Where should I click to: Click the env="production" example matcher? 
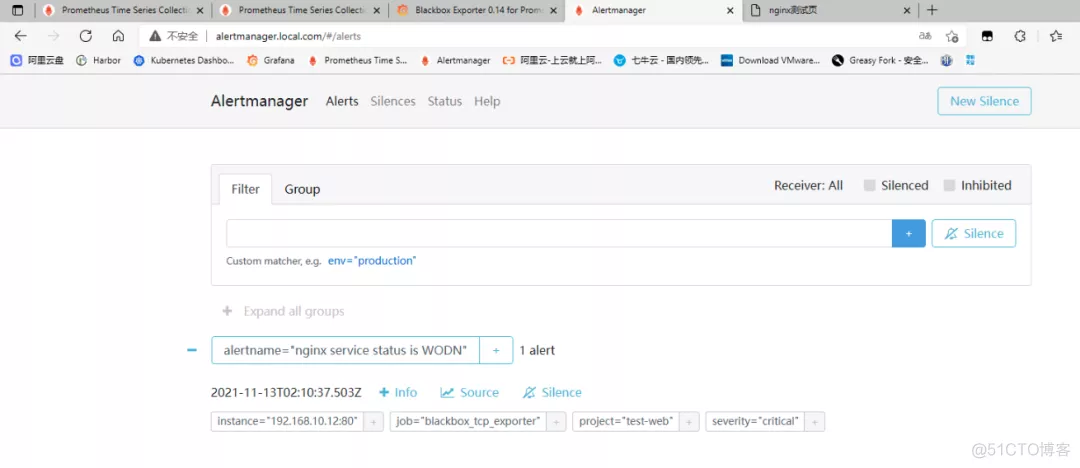(372, 261)
